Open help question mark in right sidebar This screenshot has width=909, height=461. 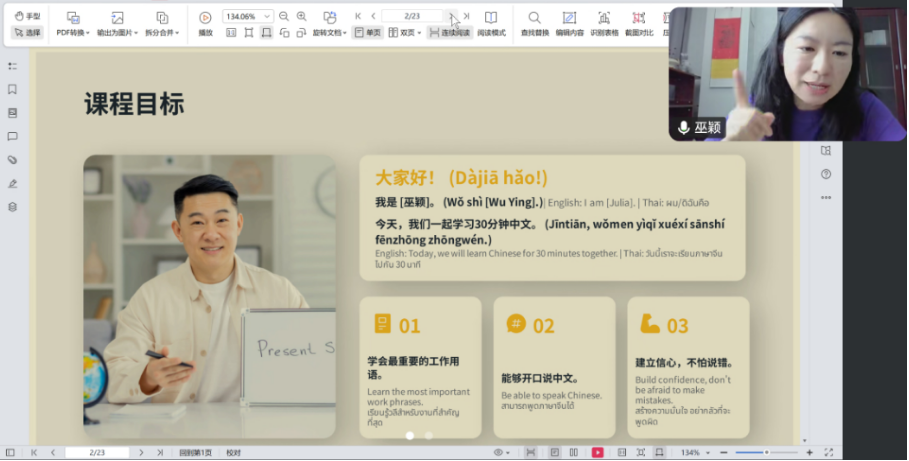tap(826, 174)
